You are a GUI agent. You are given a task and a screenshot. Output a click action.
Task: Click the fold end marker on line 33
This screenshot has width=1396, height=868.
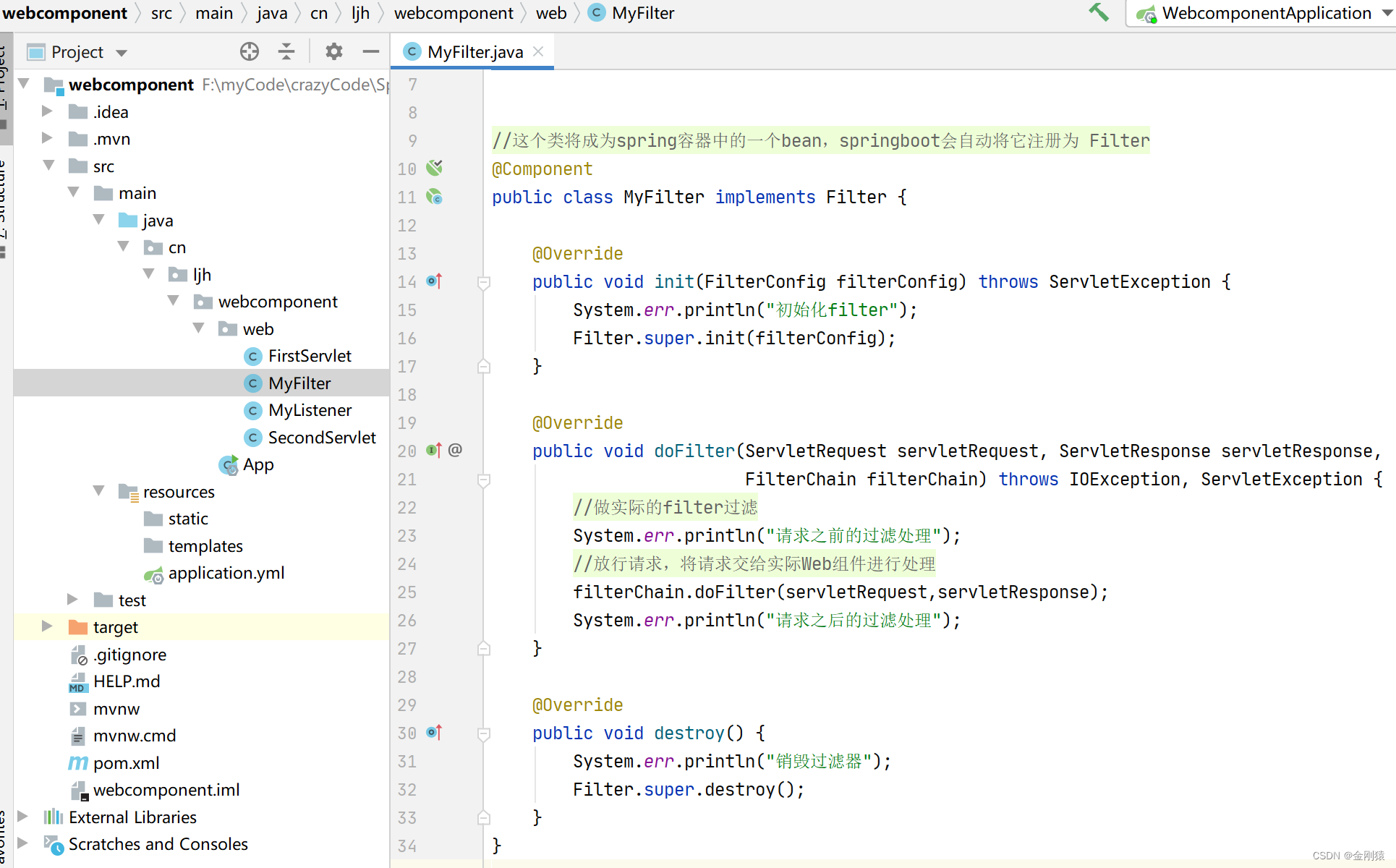tap(484, 818)
